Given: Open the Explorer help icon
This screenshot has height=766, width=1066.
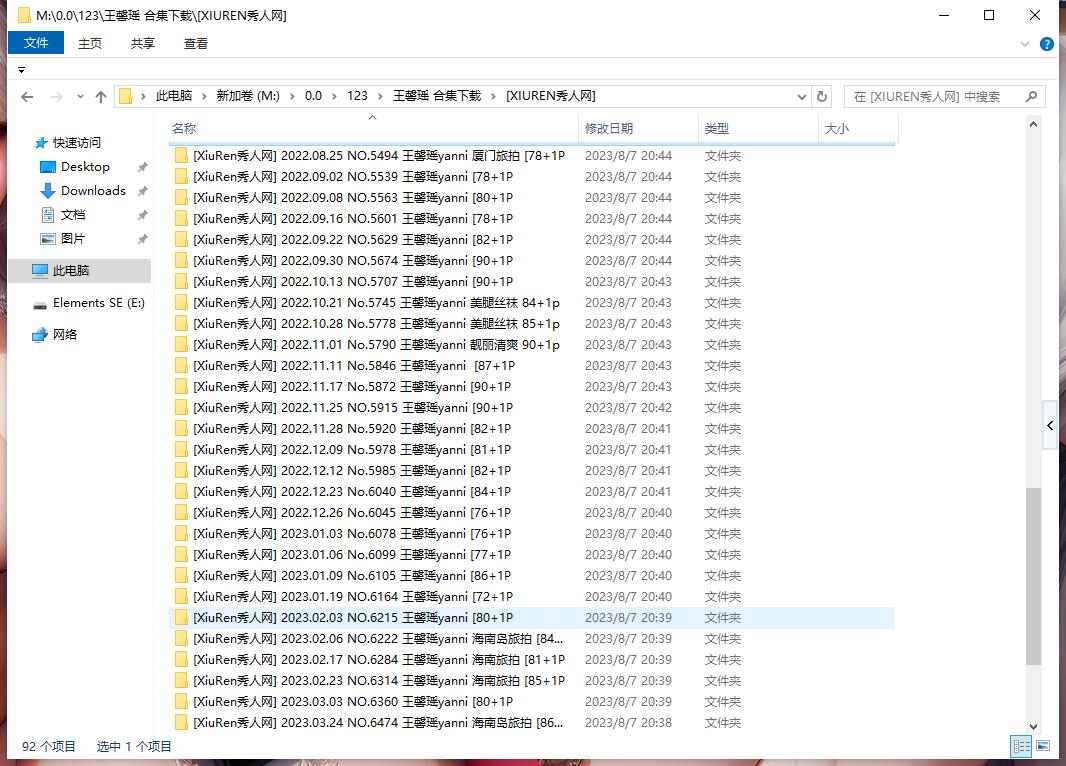Looking at the screenshot, I should [x=1046, y=44].
